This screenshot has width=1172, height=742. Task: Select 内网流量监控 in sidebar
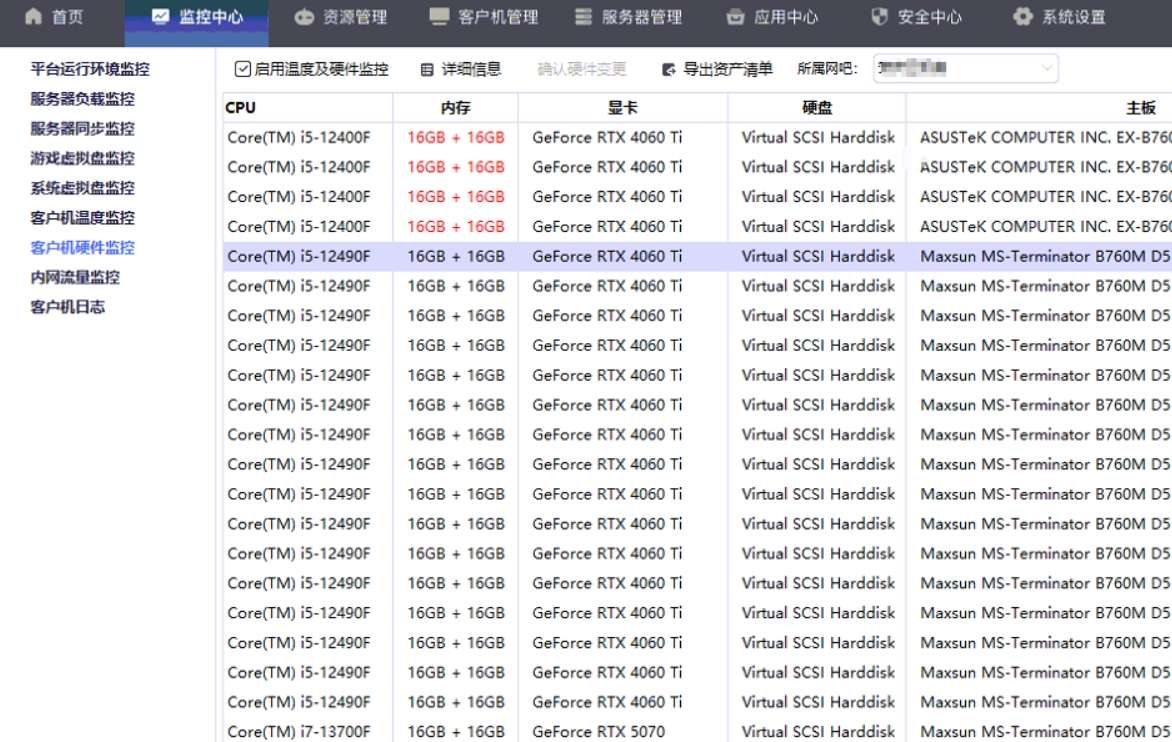(75, 277)
